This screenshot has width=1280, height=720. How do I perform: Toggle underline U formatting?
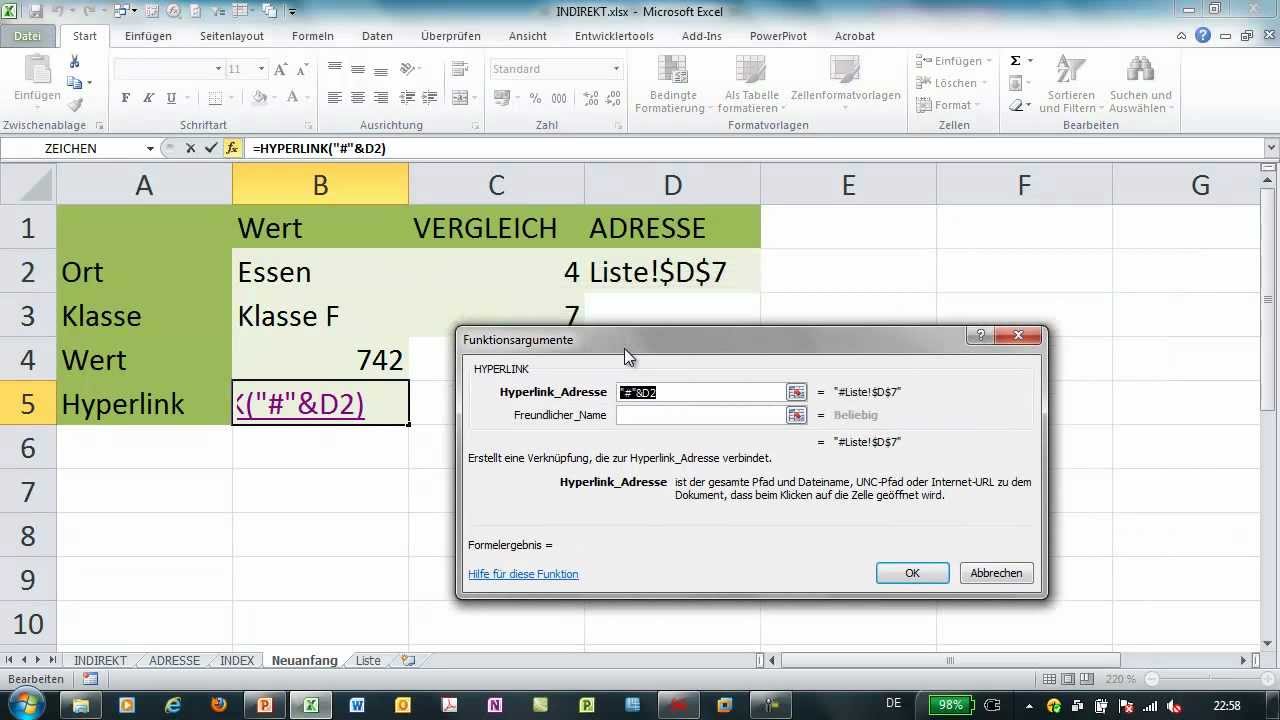pyautogui.click(x=172, y=98)
